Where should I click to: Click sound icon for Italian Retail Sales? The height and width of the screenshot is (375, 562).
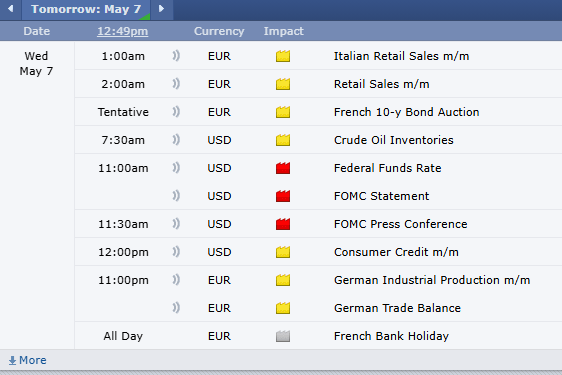point(176,56)
